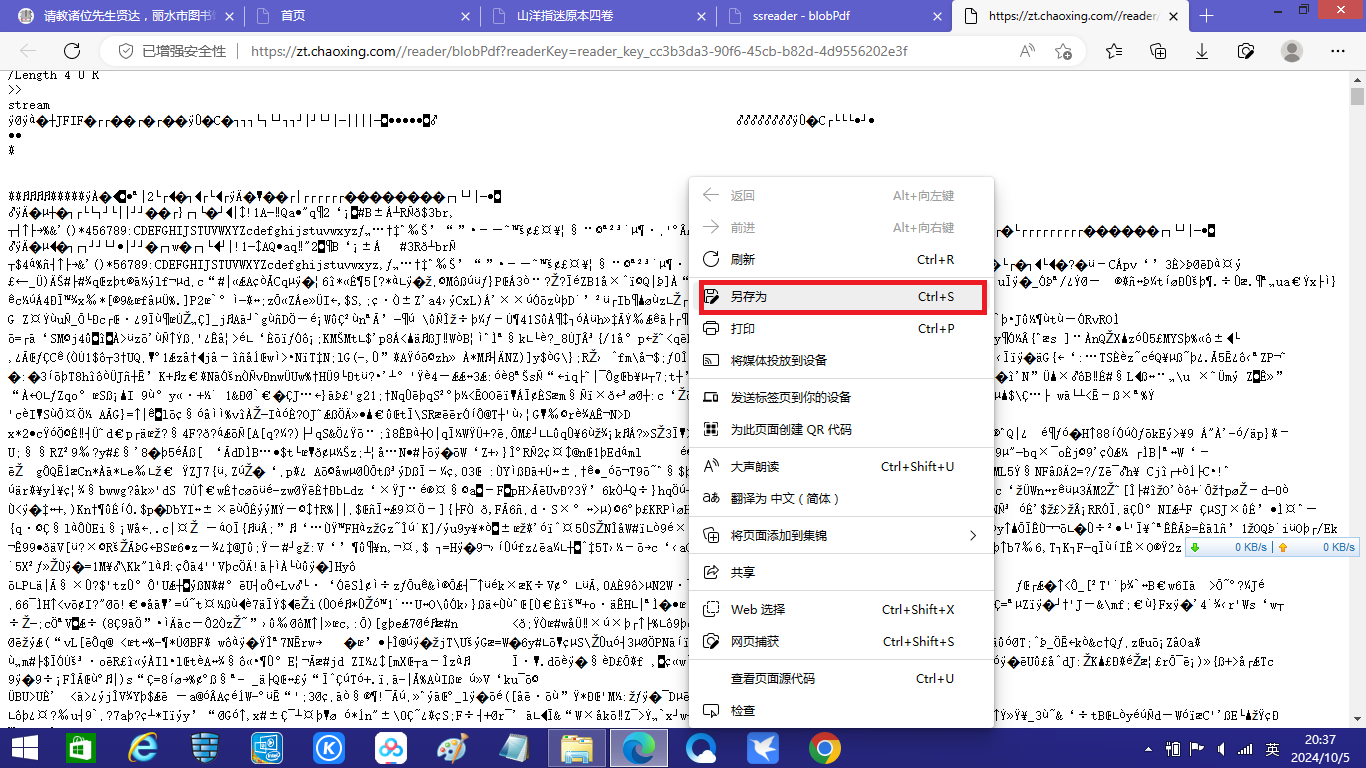Screen dimensions: 1366x768
Task: Launch Internet Explorer from the taskbar
Action: 143,747
